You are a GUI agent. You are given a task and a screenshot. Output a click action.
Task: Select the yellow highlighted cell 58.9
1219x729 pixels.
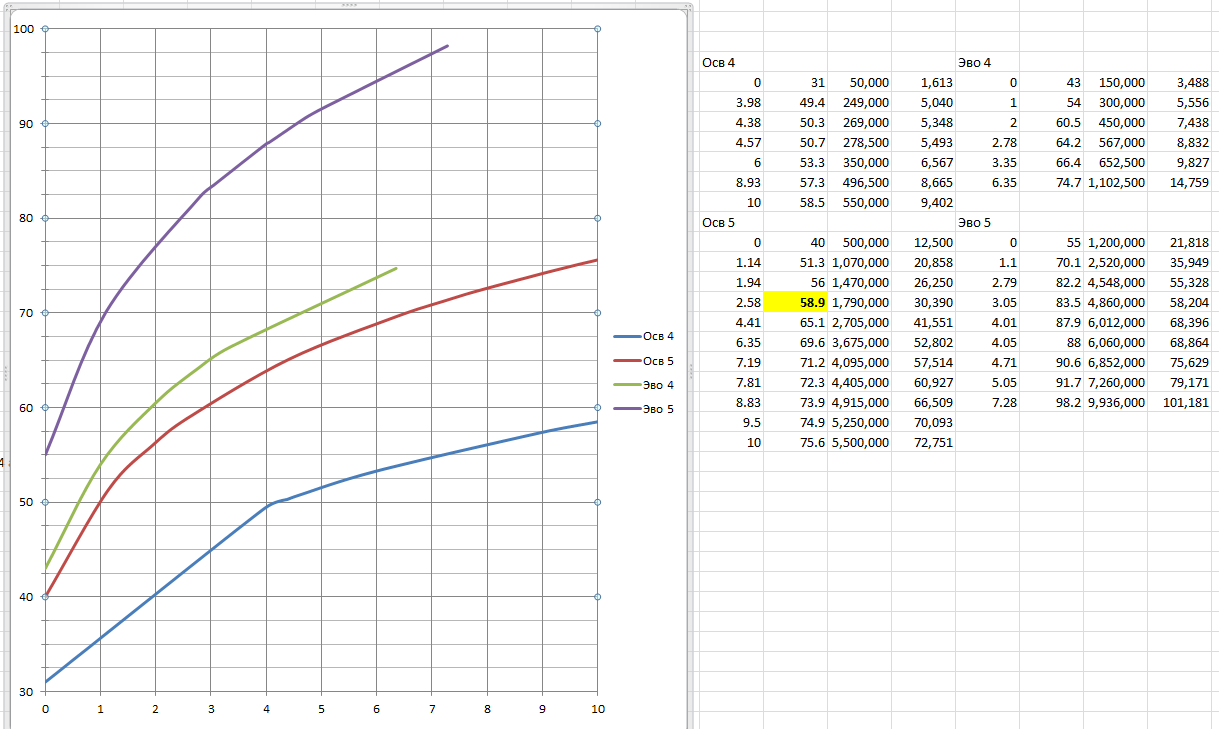795,302
